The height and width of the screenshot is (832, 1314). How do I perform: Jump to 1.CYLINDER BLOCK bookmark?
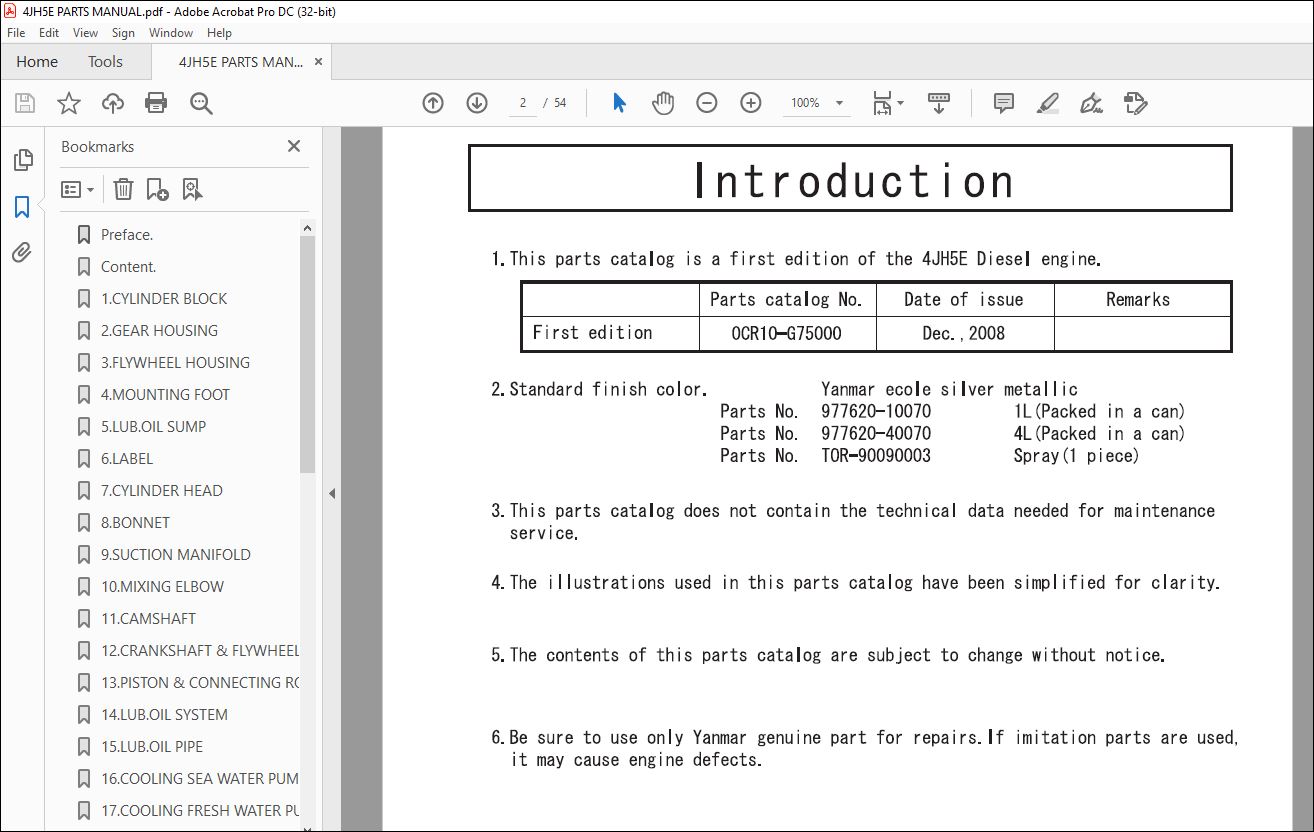[x=164, y=299]
